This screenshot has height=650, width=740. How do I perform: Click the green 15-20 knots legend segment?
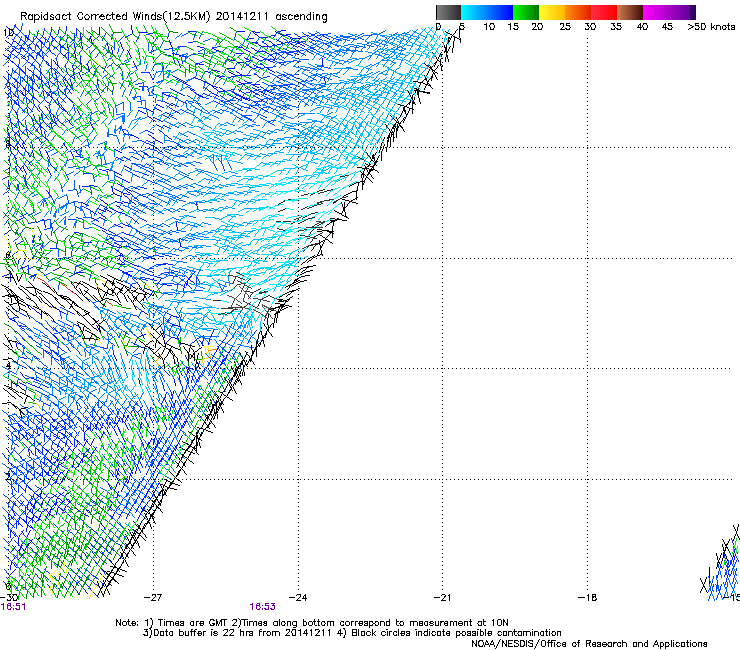click(x=526, y=12)
